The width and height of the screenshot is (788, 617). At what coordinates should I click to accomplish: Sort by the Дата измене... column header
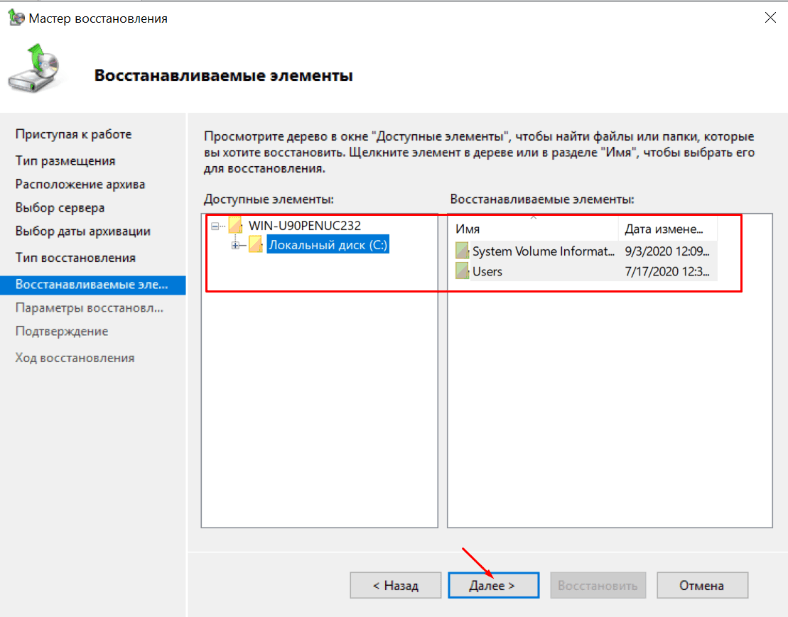click(x=667, y=229)
